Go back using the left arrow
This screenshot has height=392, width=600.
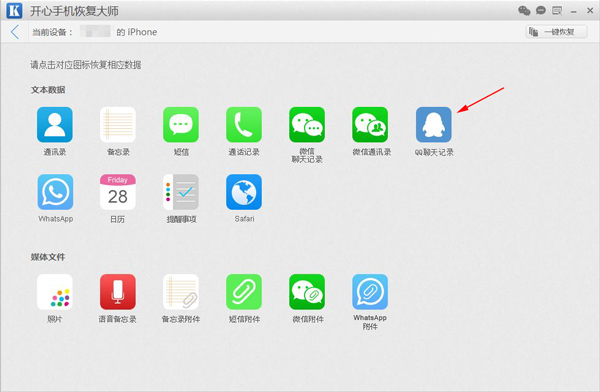[15, 32]
